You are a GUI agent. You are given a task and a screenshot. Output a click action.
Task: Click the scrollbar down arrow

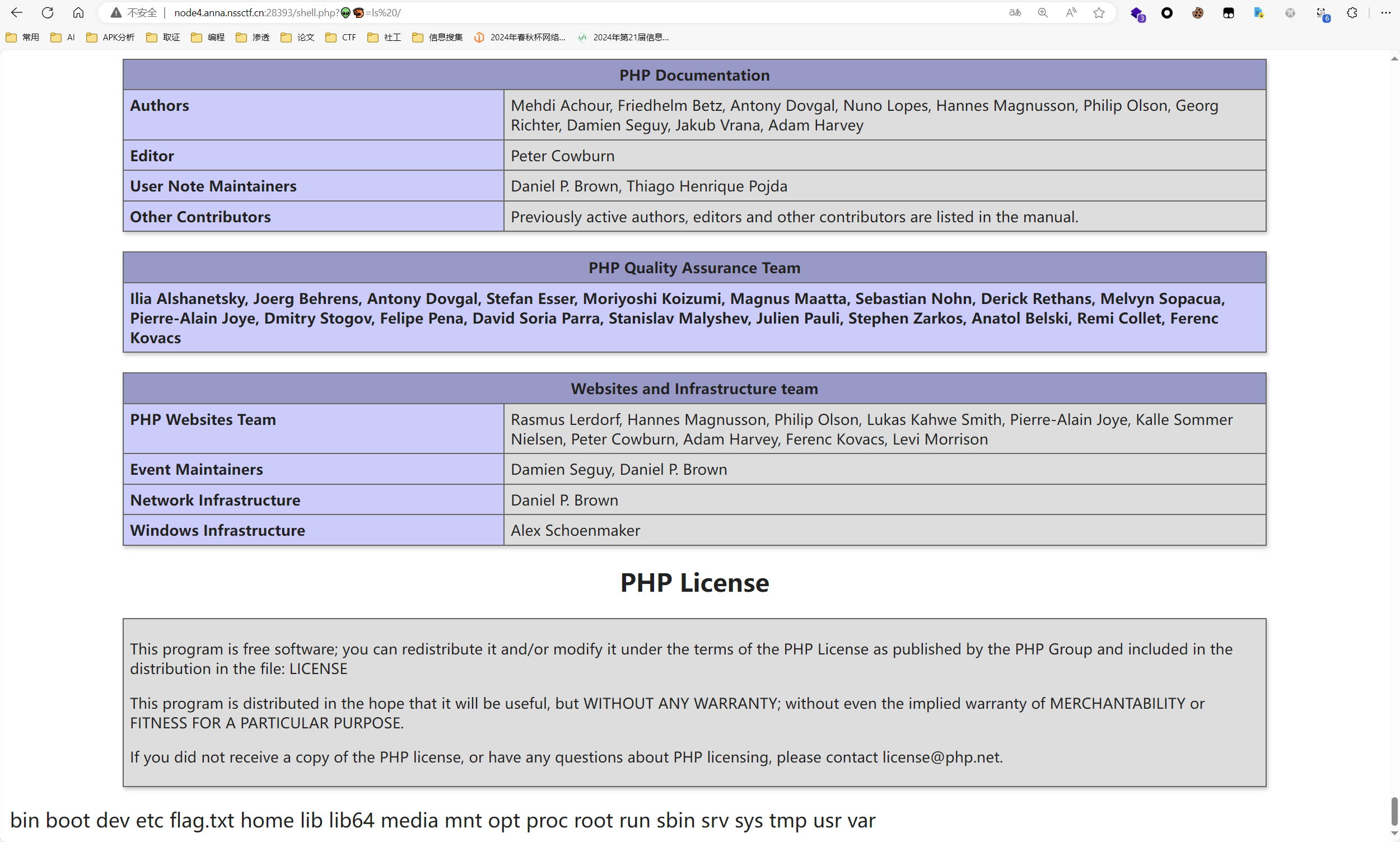pyautogui.click(x=1394, y=834)
